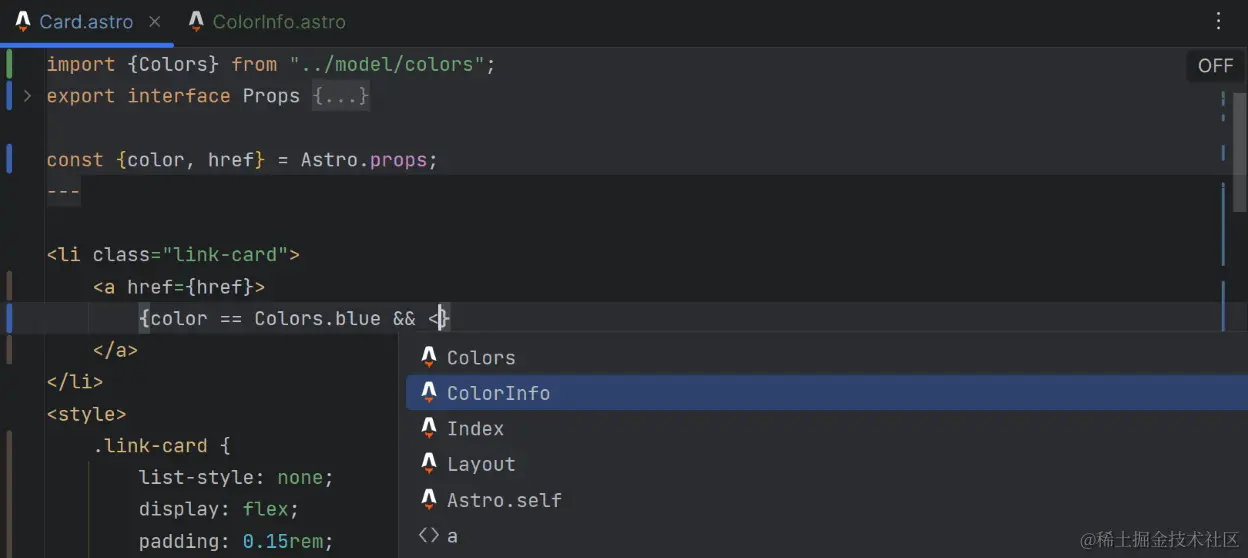
Task: Click the green change marker beside import line
Action: (x=9, y=64)
